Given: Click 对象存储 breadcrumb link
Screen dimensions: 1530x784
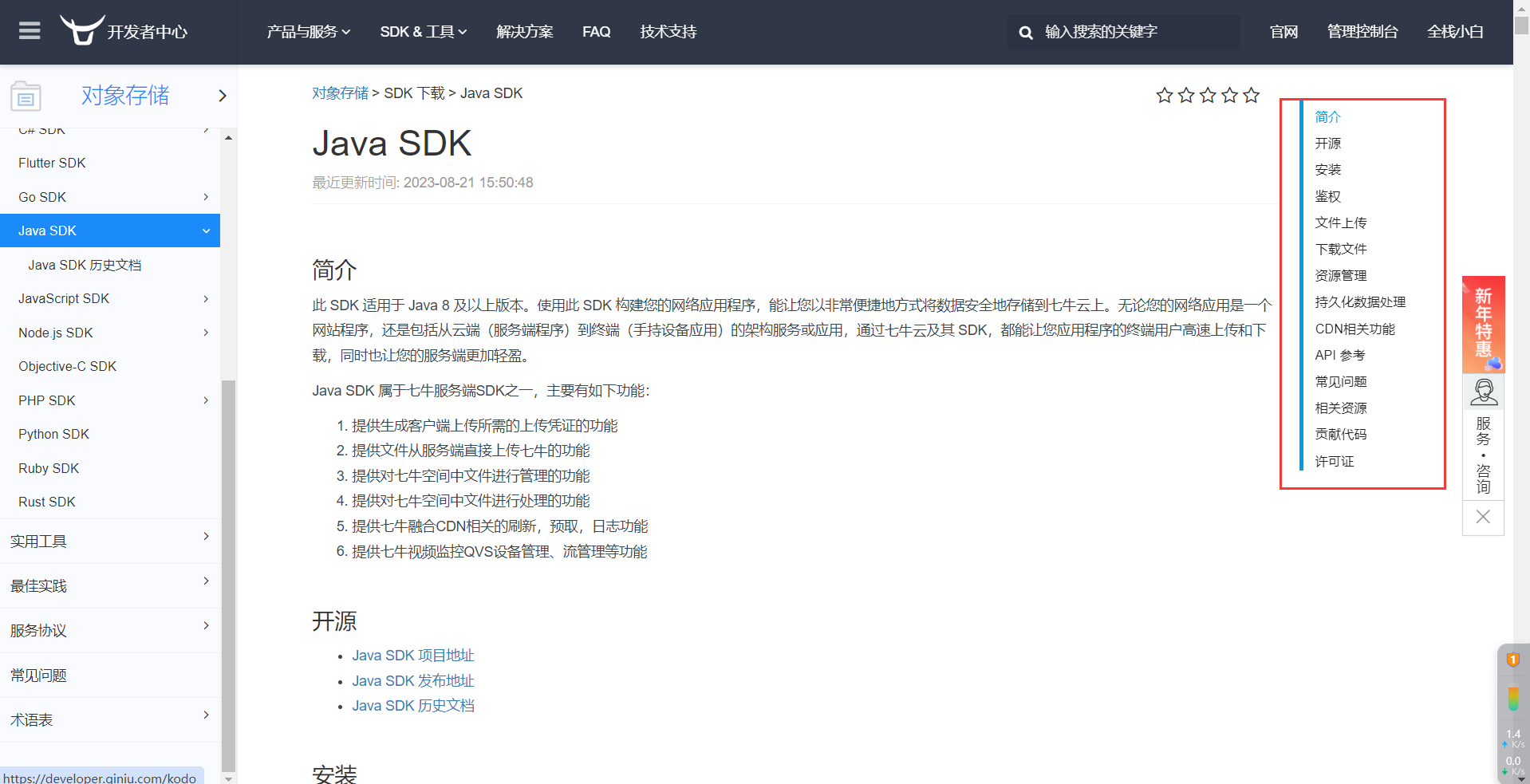Looking at the screenshot, I should 341,93.
